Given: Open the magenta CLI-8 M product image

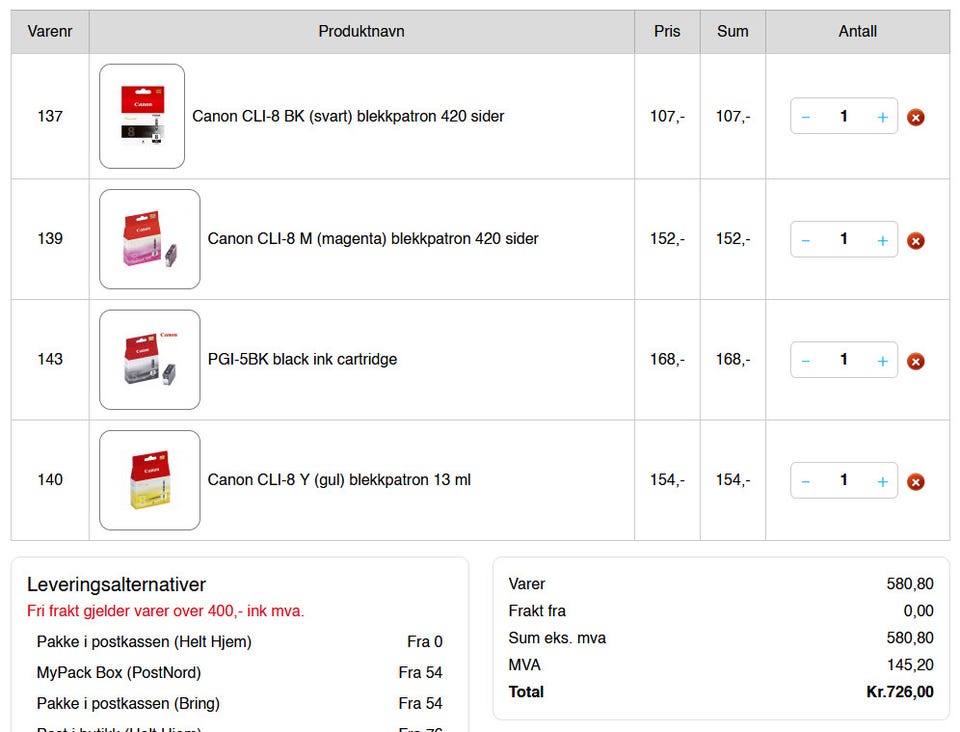Looking at the screenshot, I should click(x=149, y=239).
